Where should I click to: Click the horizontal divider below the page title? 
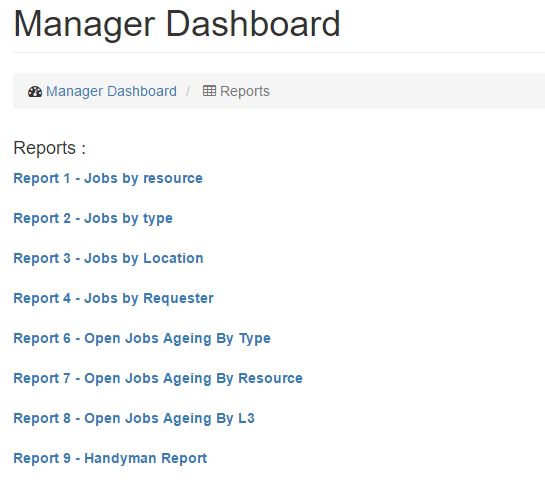[279, 53]
